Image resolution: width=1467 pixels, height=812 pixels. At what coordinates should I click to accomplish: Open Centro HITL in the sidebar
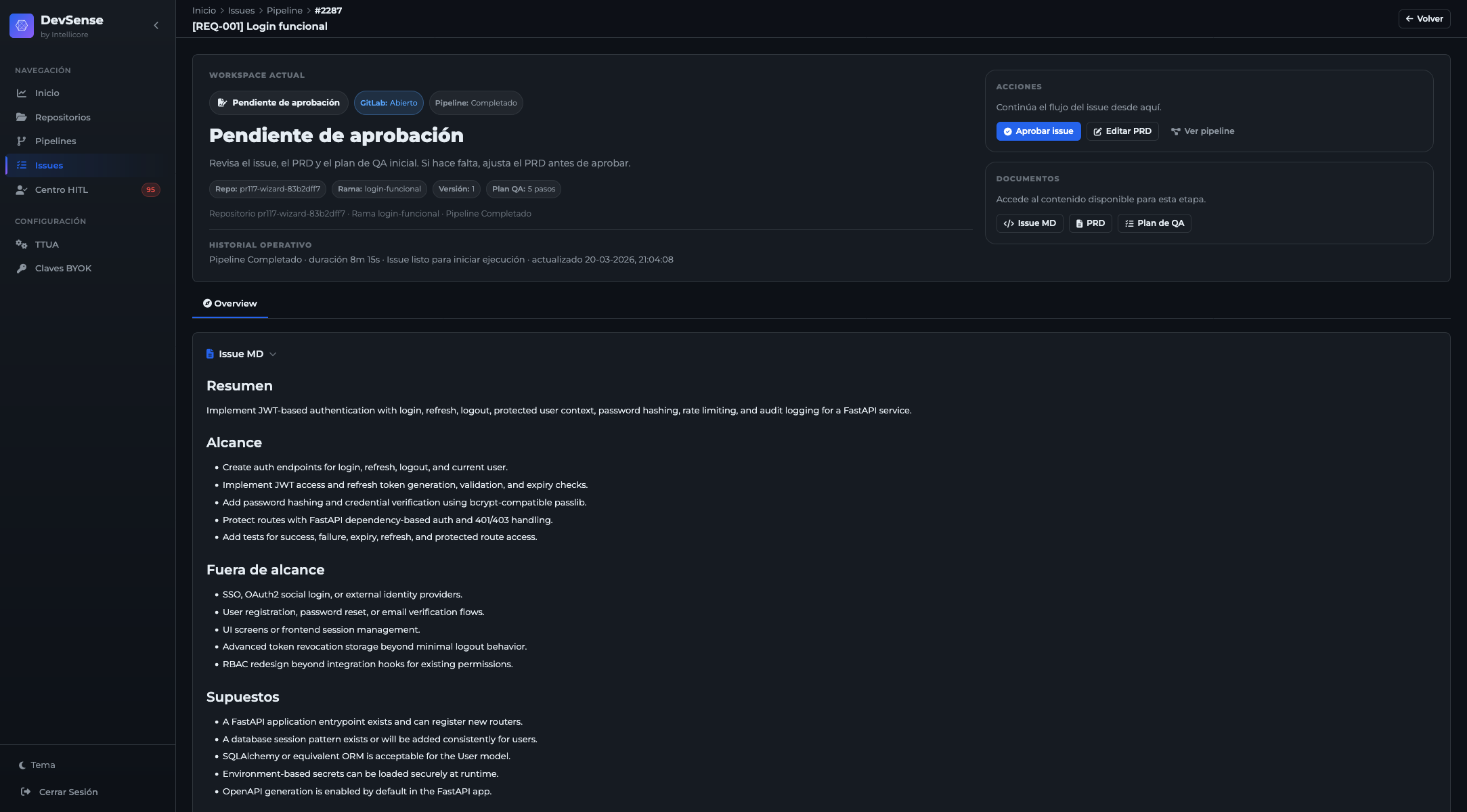[61, 190]
